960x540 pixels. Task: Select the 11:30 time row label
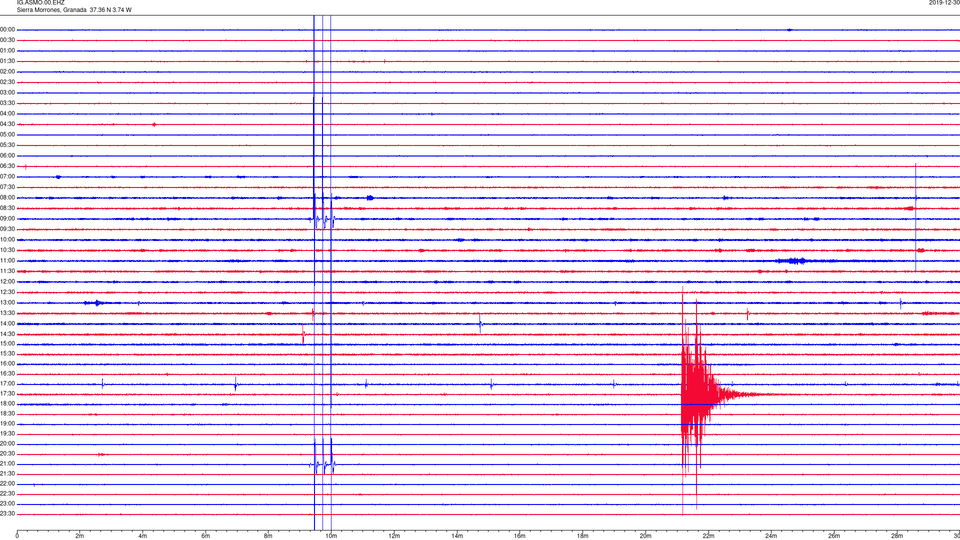7,271
